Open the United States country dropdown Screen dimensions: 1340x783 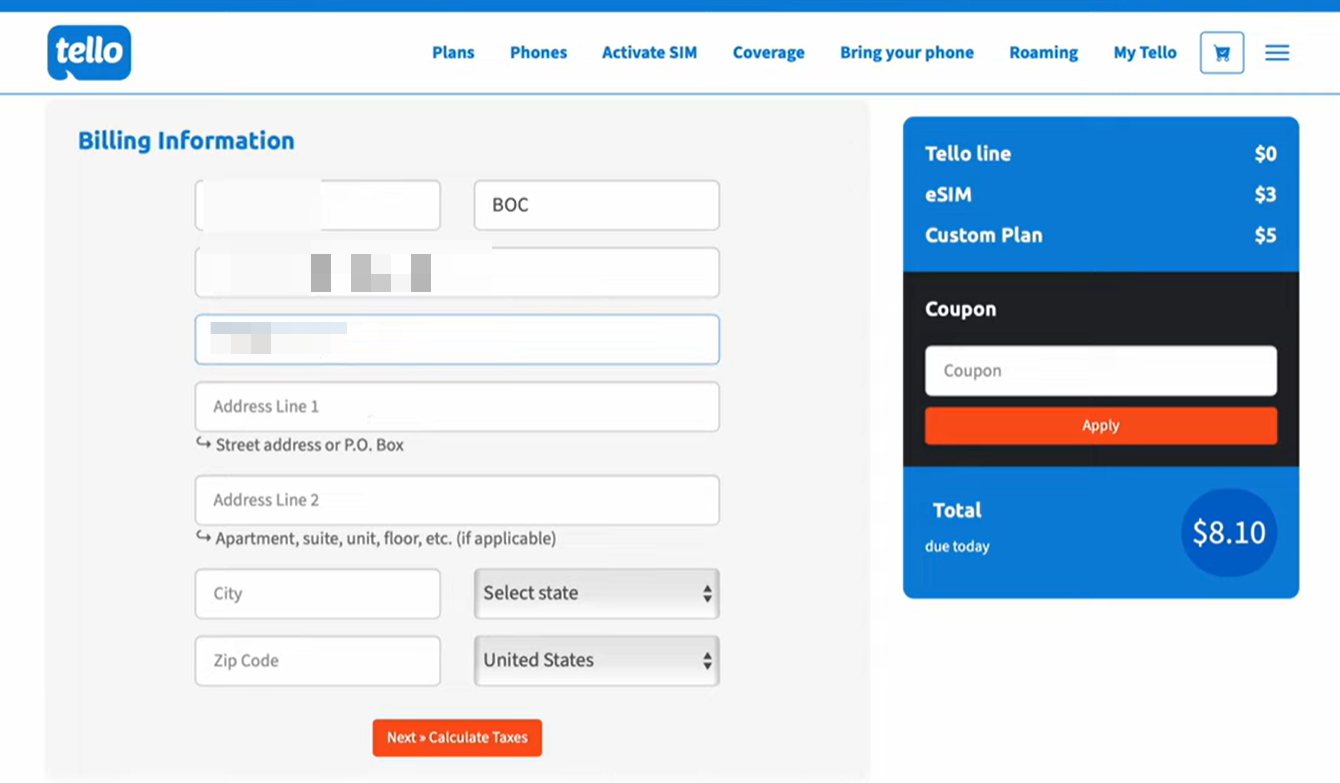597,661
